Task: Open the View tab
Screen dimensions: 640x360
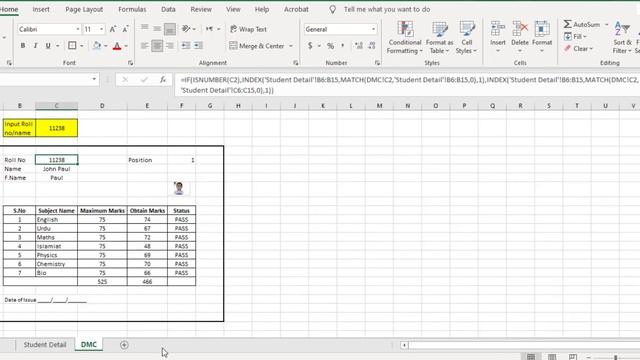Action: [x=233, y=9]
